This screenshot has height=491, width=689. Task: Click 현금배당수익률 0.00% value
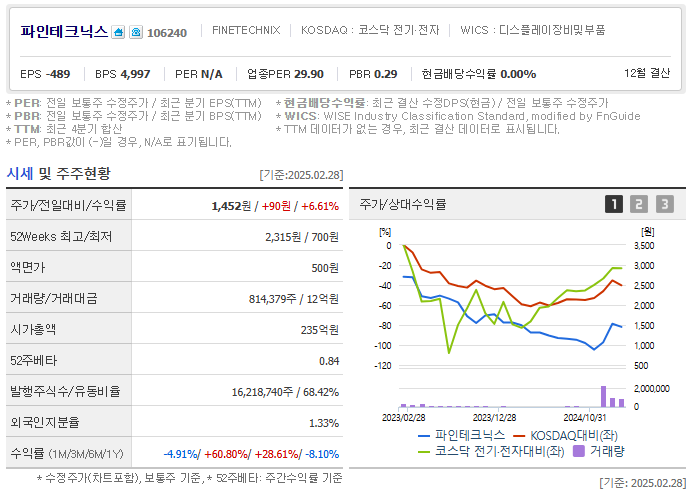pyautogui.click(x=479, y=74)
